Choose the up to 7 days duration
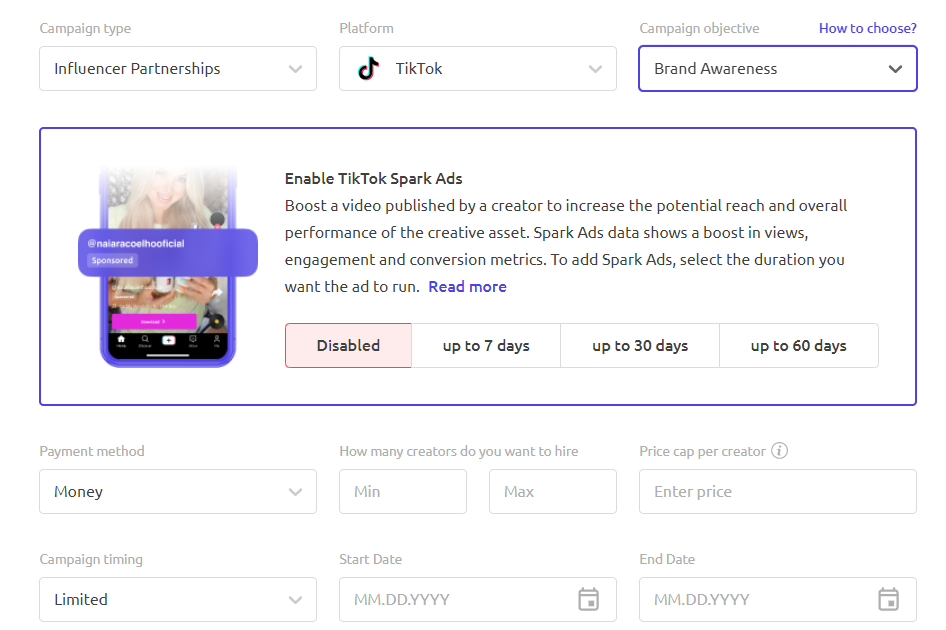This screenshot has height=630, width=946. point(486,346)
